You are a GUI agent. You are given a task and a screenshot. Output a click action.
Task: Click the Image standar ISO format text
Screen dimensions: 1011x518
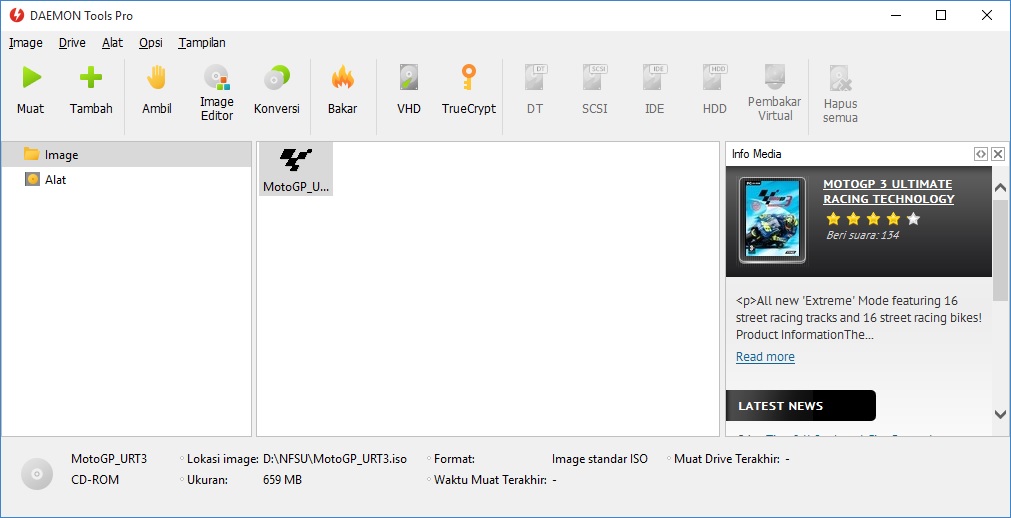[600, 459]
